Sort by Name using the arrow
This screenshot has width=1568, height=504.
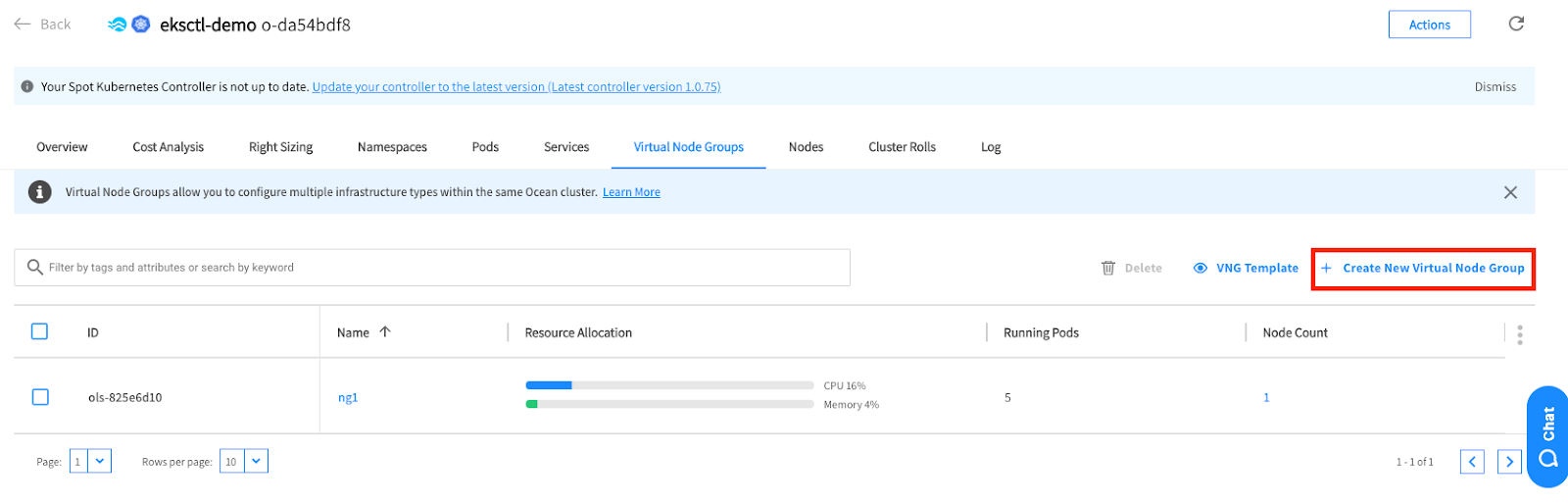pyautogui.click(x=385, y=332)
